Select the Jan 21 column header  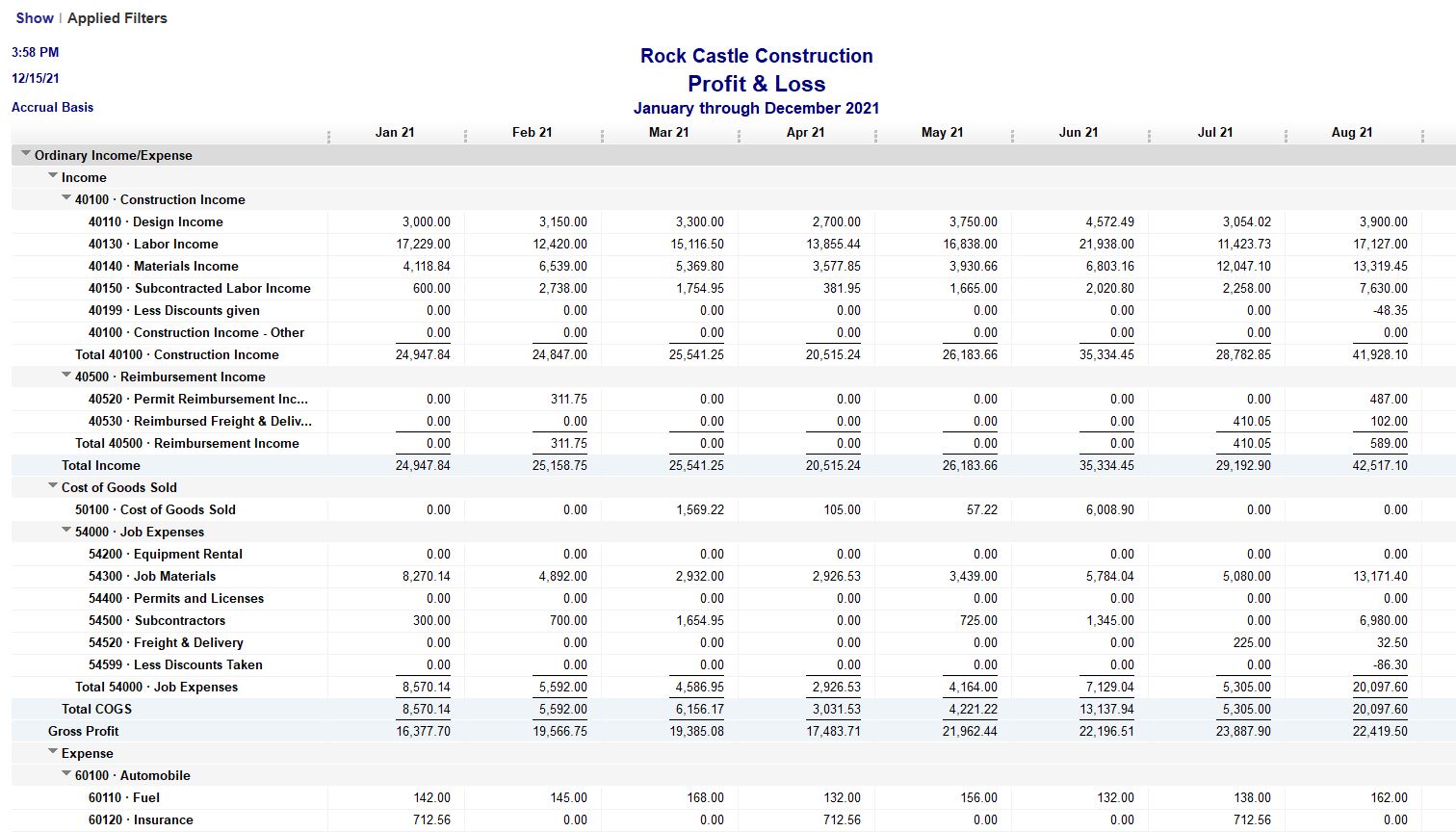pyautogui.click(x=395, y=132)
